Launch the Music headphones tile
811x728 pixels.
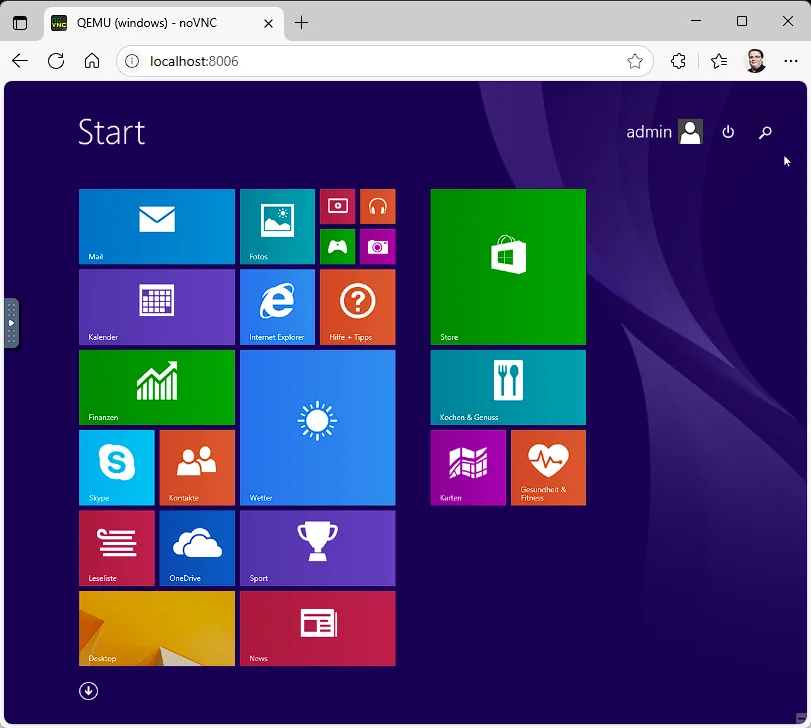378,206
